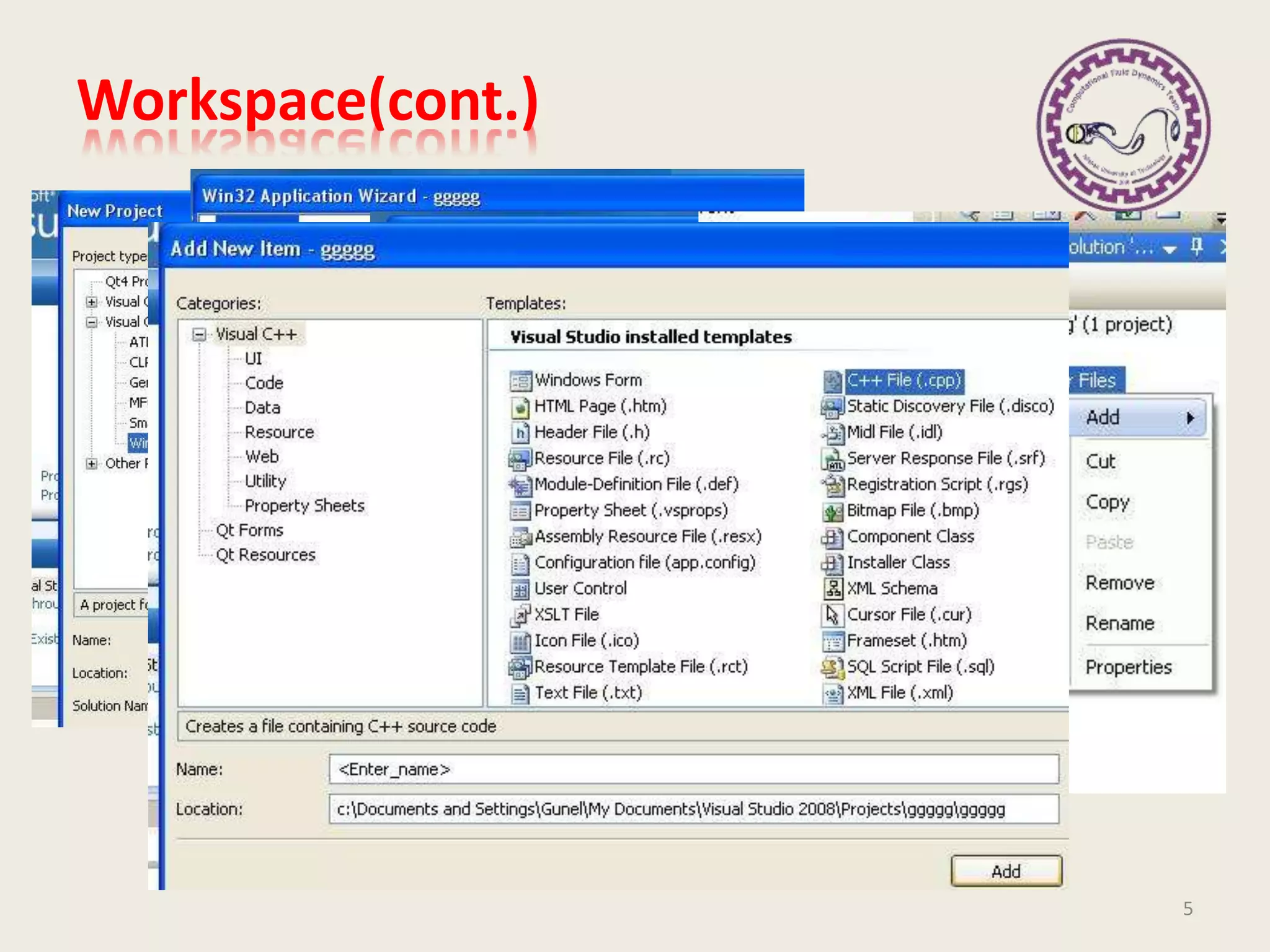Choose Properties from the context menu
The width and height of the screenshot is (1270, 952).
pyautogui.click(x=1128, y=667)
